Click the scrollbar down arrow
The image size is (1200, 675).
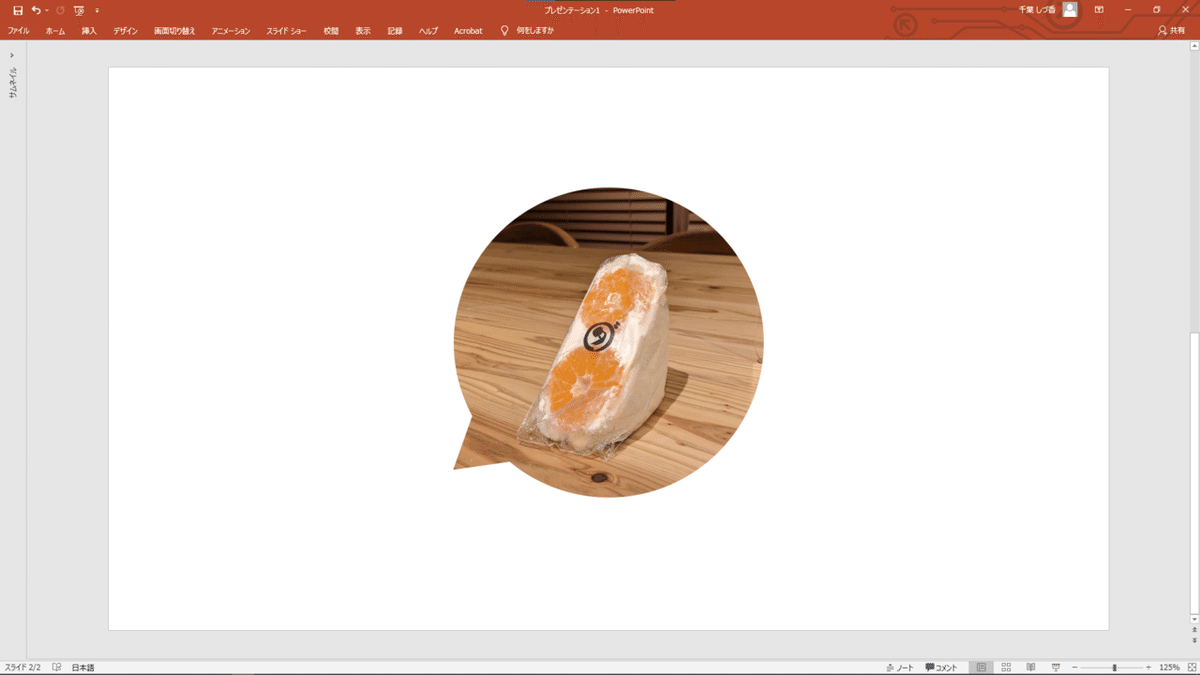[1194, 618]
